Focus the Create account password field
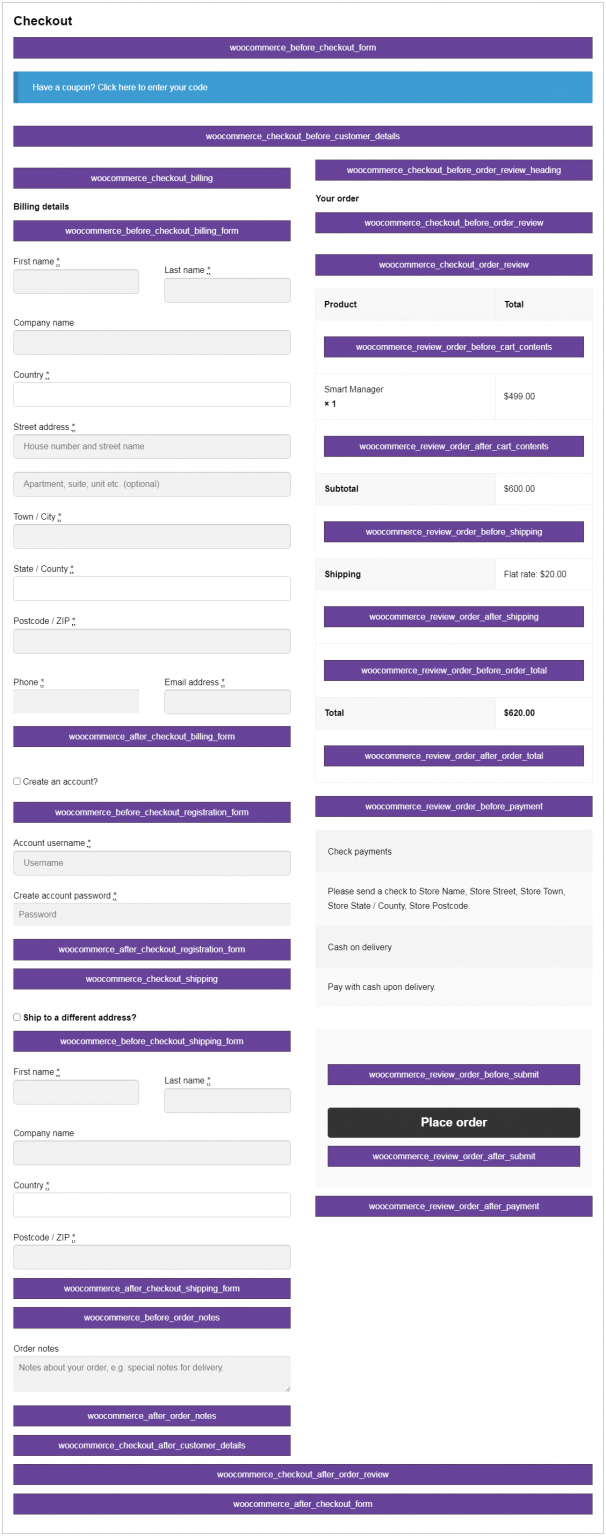This screenshot has height=1536, width=606. click(151, 914)
